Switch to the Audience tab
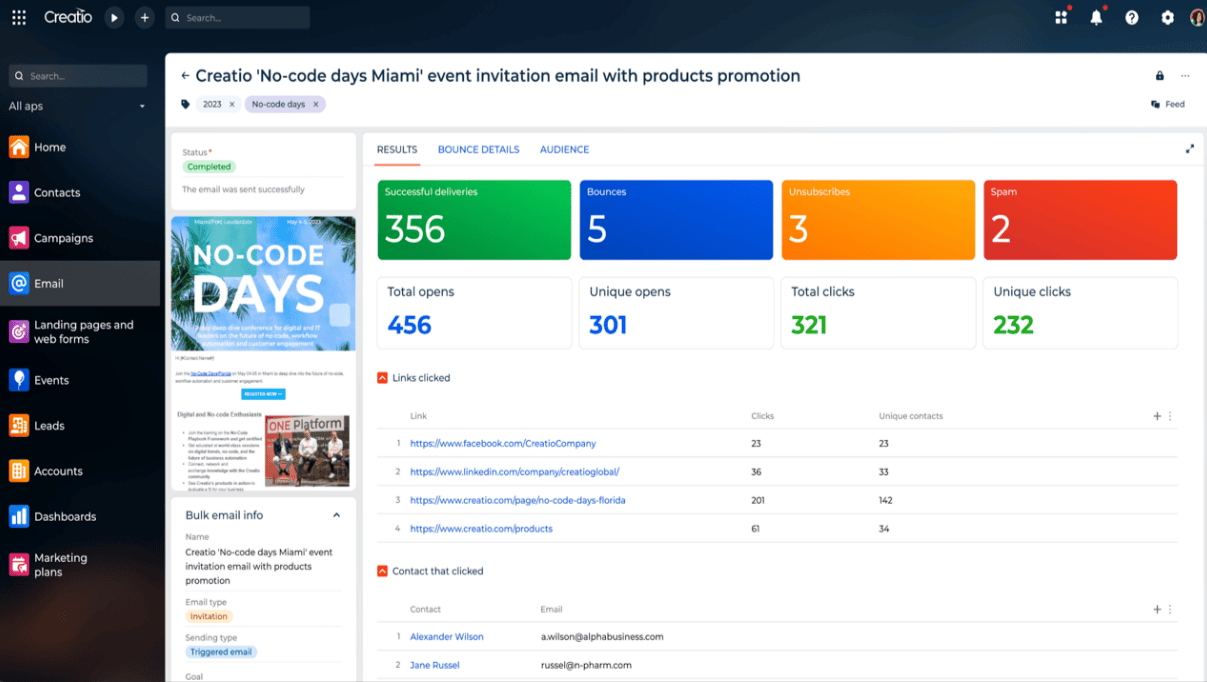This screenshot has width=1207, height=682. [565, 149]
